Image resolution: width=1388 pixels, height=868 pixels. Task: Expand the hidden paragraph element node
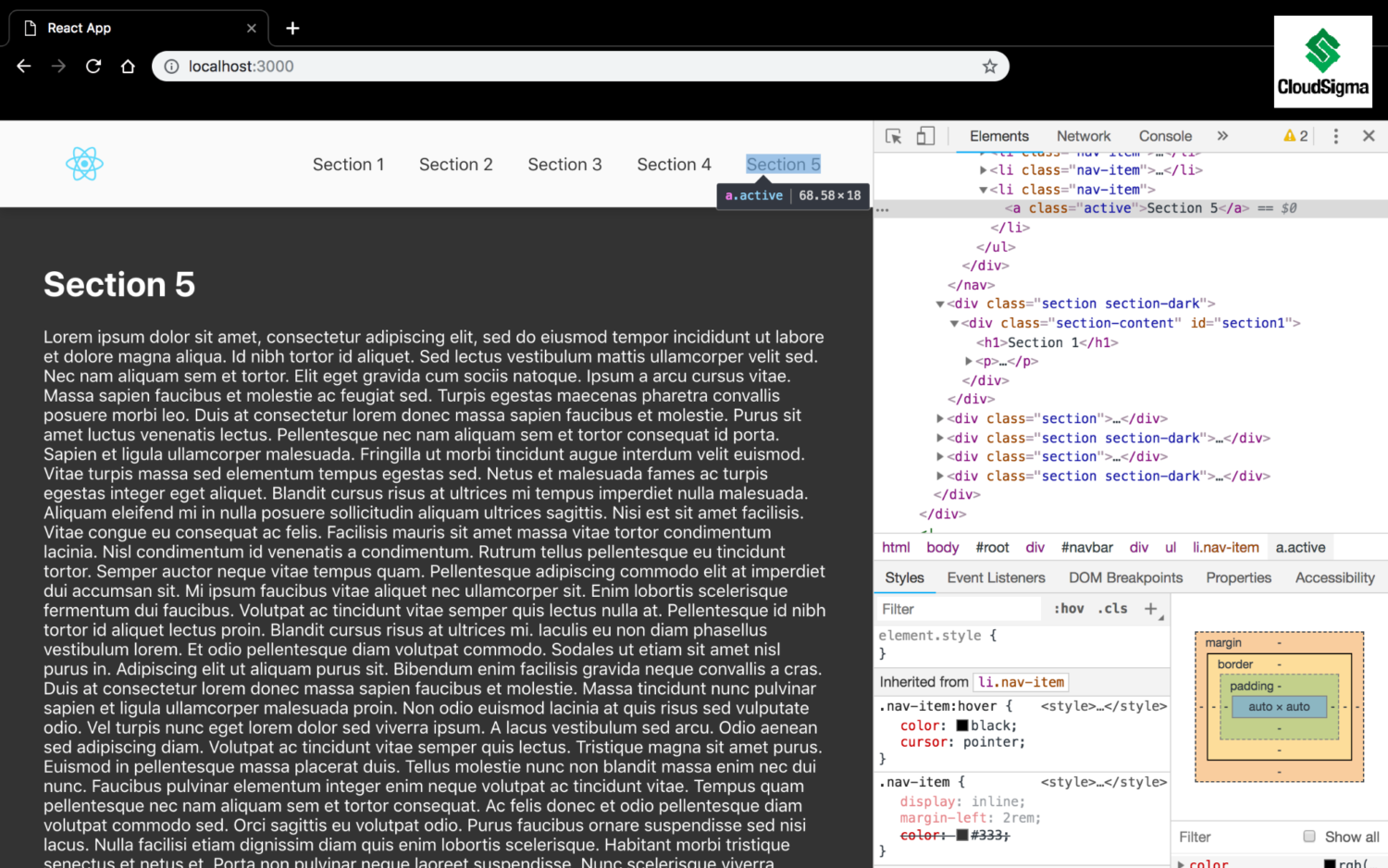[x=968, y=361]
